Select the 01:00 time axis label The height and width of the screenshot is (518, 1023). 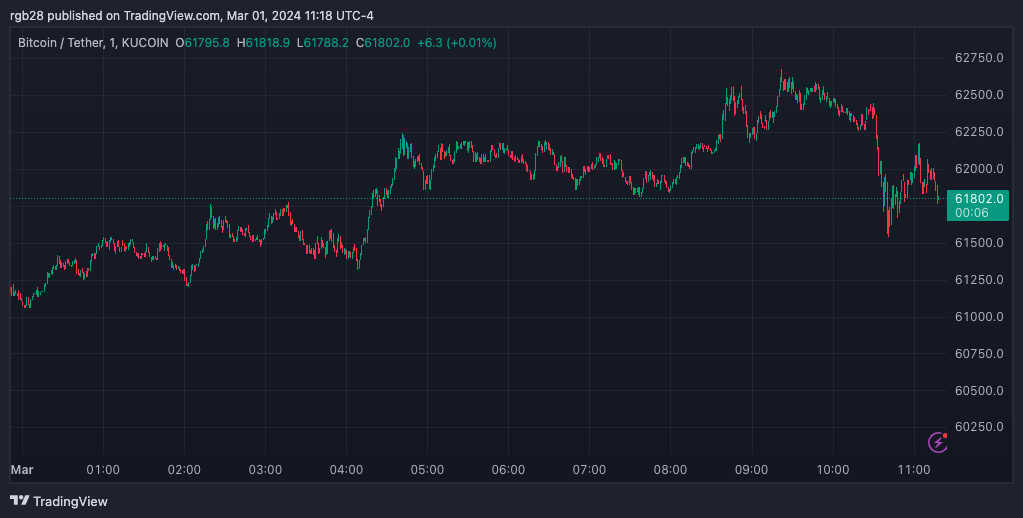click(x=103, y=469)
